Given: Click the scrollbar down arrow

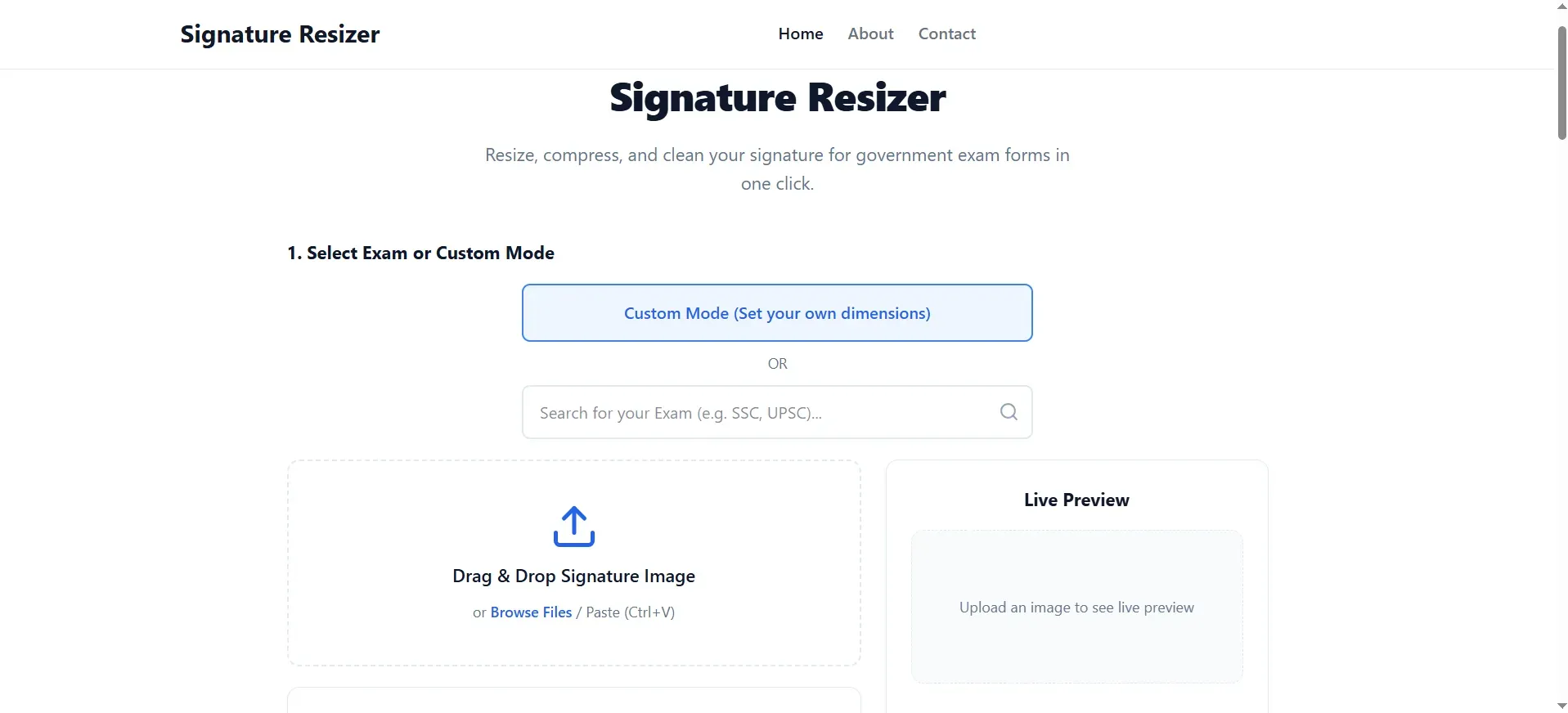Looking at the screenshot, I should tap(1561, 706).
